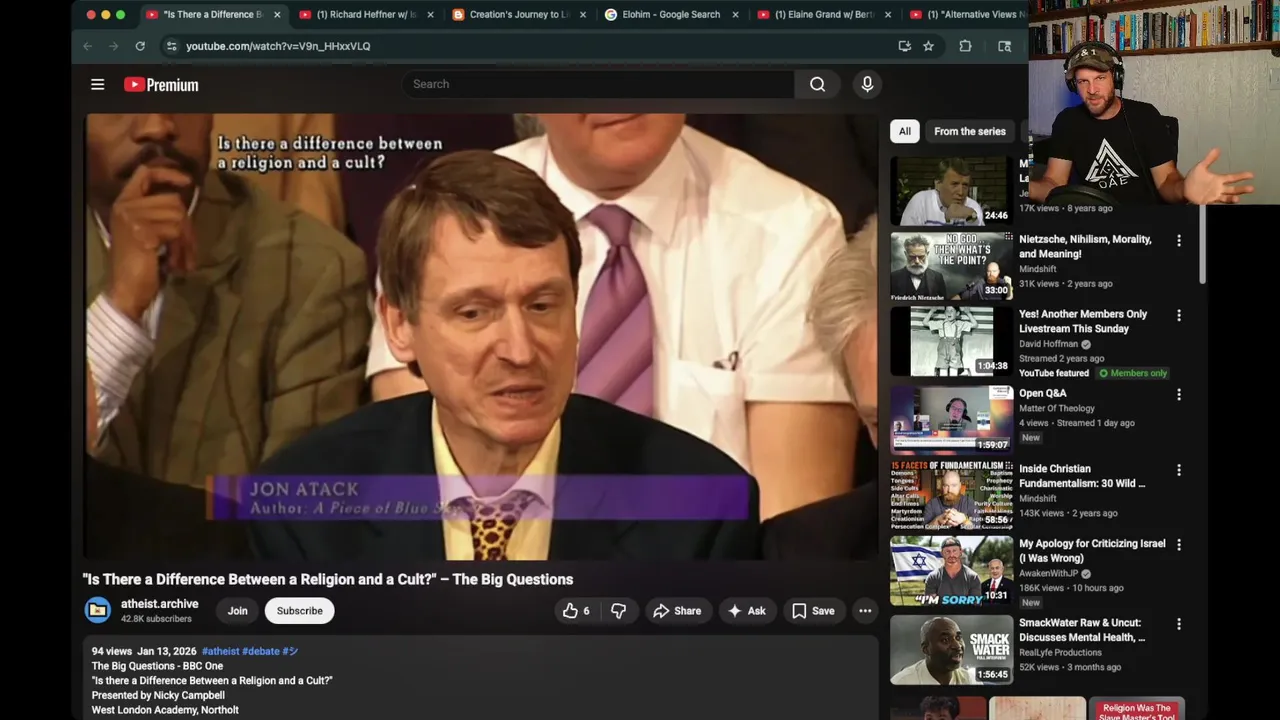1280x720 pixels.
Task: Open the 1:04:38 livestream thumbnail
Action: click(x=951, y=340)
